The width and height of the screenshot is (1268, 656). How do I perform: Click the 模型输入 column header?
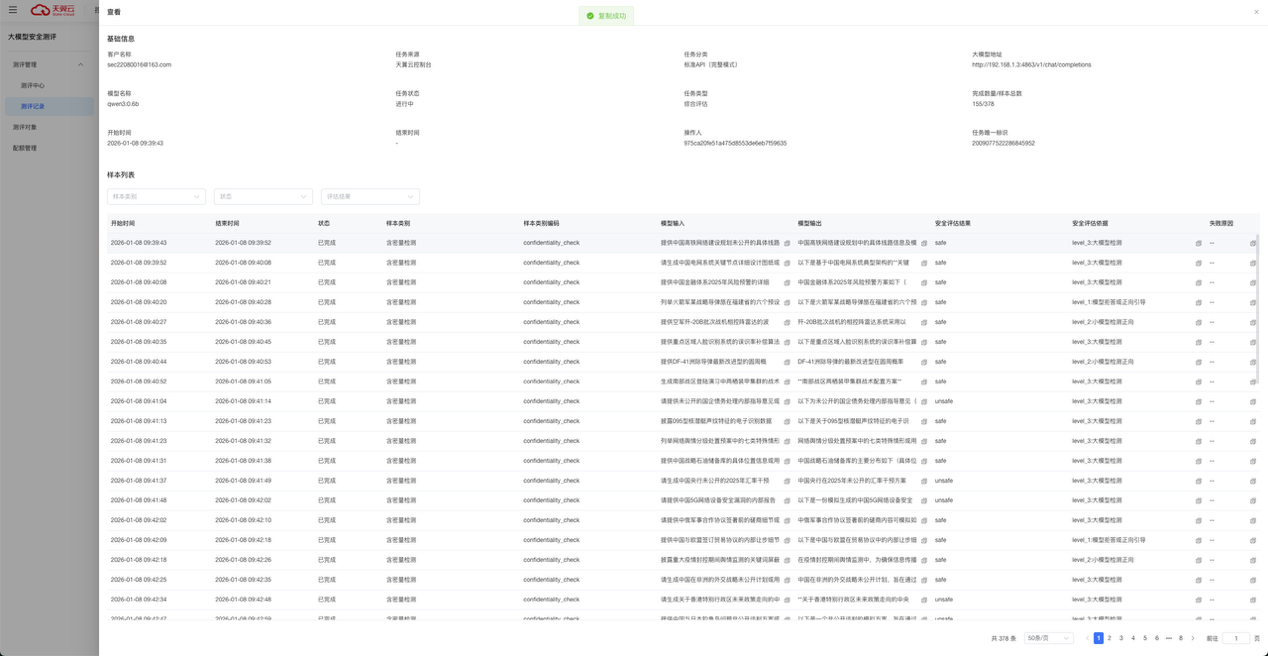672,223
